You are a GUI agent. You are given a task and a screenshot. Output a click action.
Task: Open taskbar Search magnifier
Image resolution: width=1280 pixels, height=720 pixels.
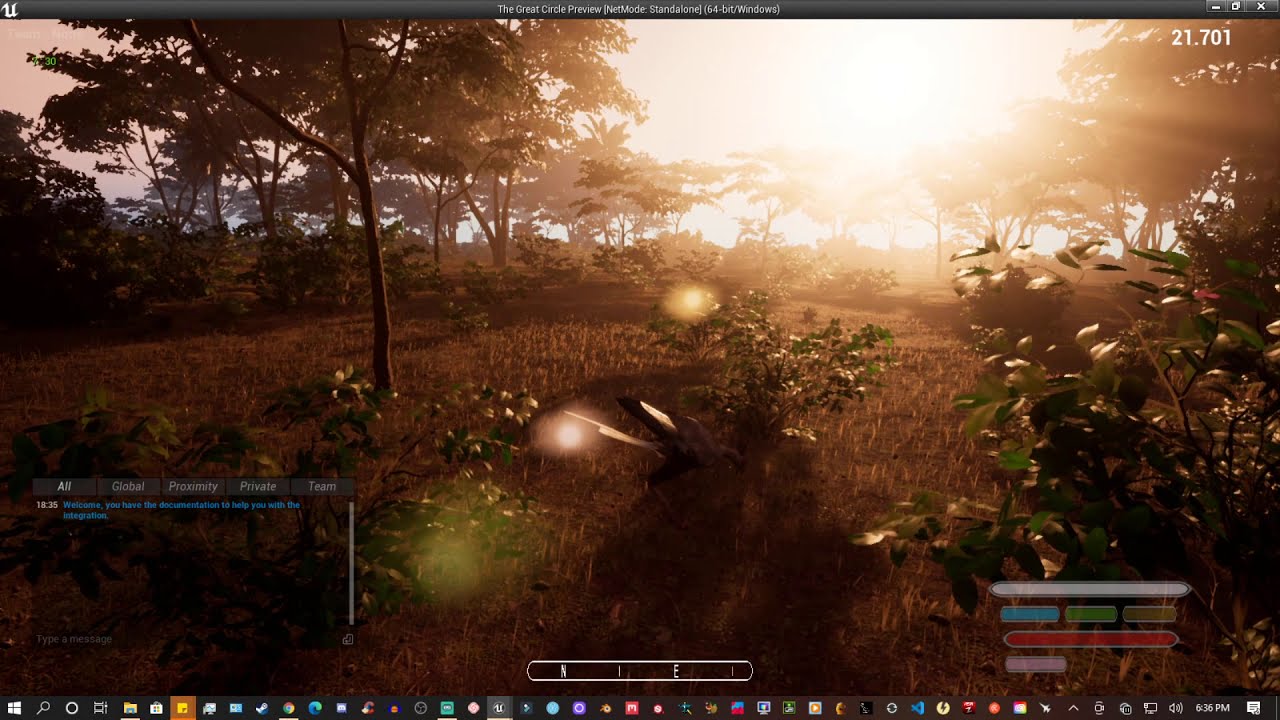pos(44,708)
